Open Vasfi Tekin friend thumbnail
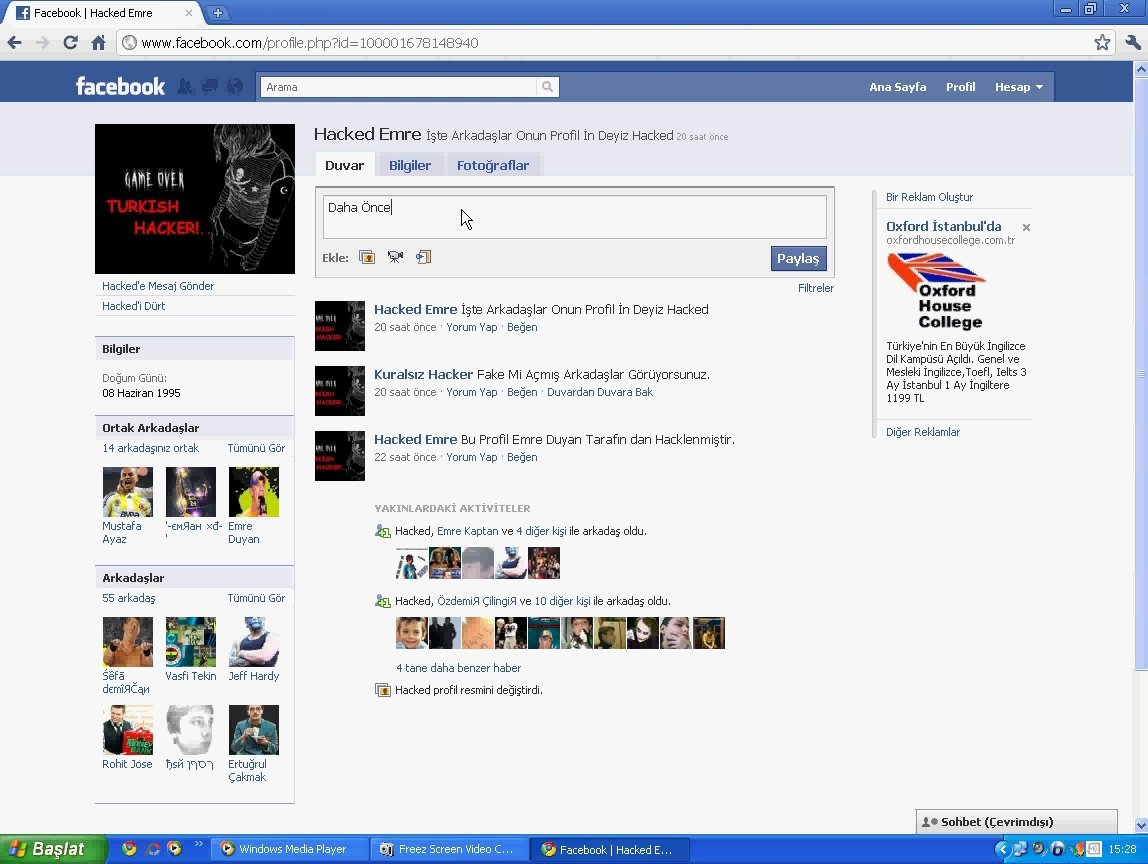1148x864 pixels. pos(190,642)
